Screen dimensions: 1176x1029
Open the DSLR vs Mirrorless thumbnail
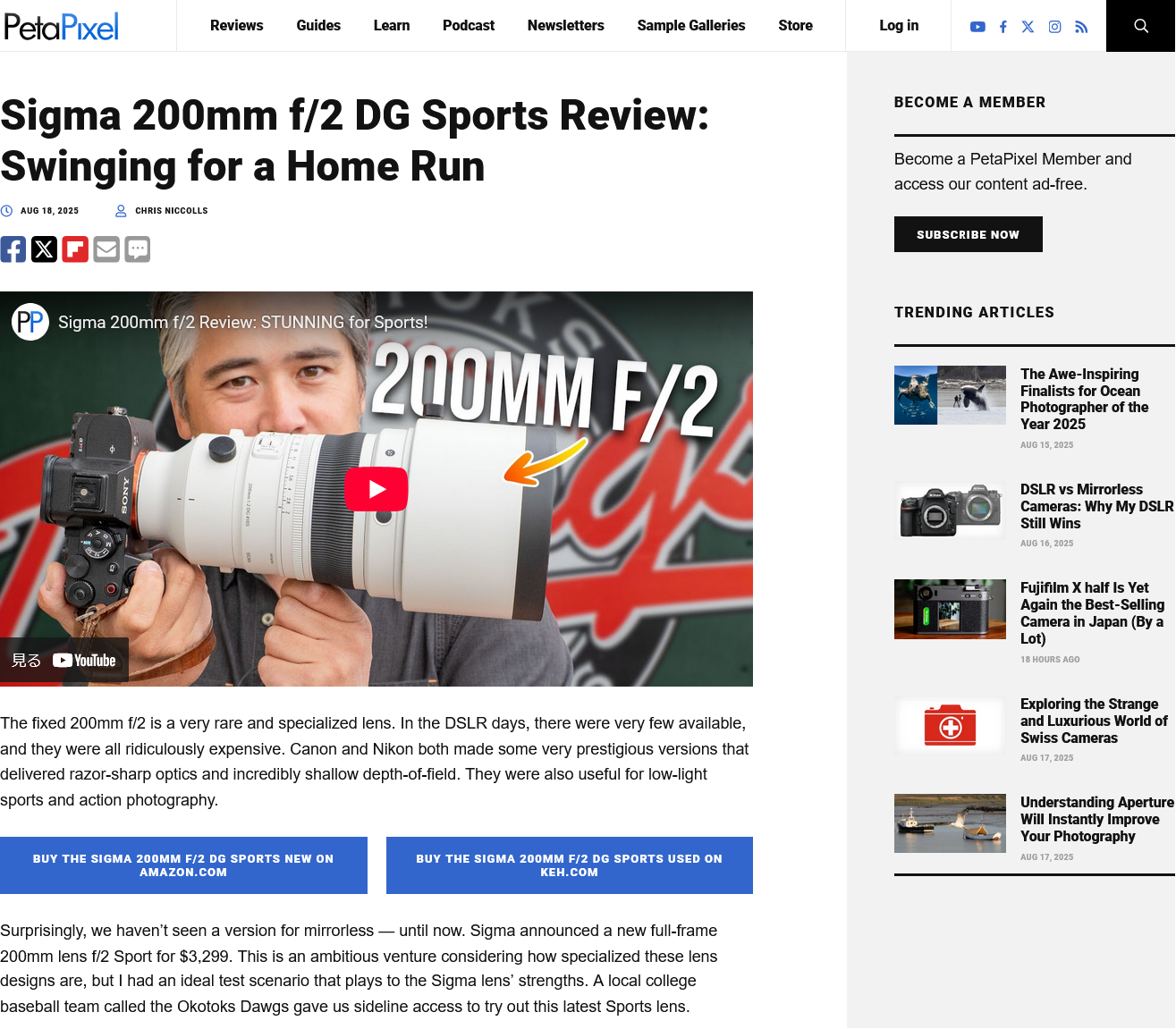click(950, 510)
